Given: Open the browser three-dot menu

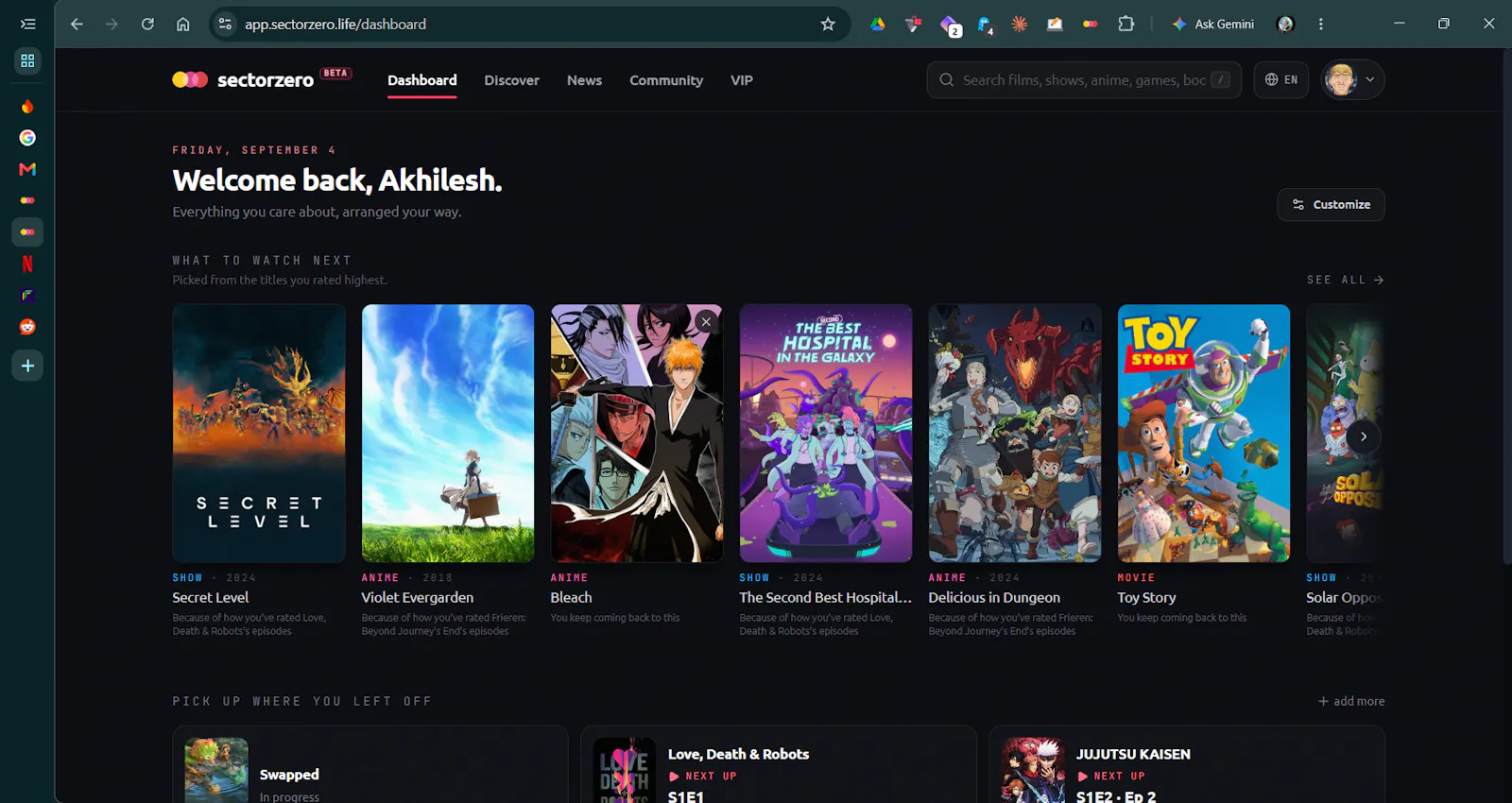Looking at the screenshot, I should click(1321, 24).
